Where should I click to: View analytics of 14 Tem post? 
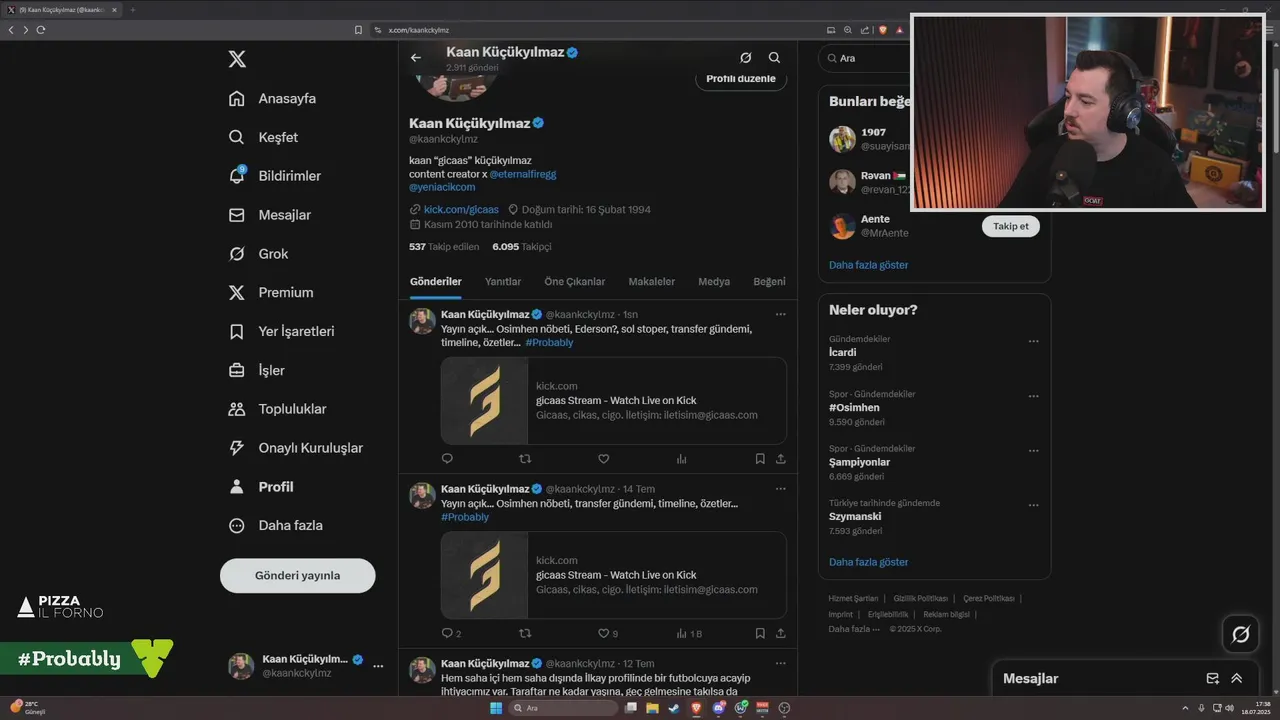coord(682,634)
